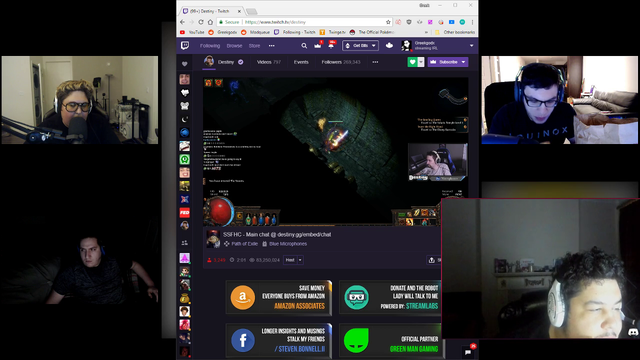Open the Store nav item
This screenshot has height=360, width=640.
(x=254, y=46)
